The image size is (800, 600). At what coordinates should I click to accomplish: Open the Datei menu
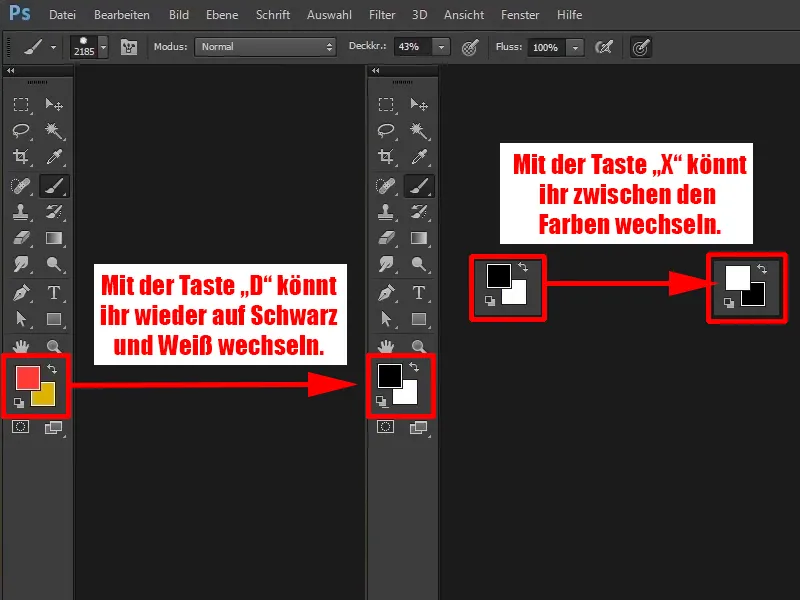[62, 15]
